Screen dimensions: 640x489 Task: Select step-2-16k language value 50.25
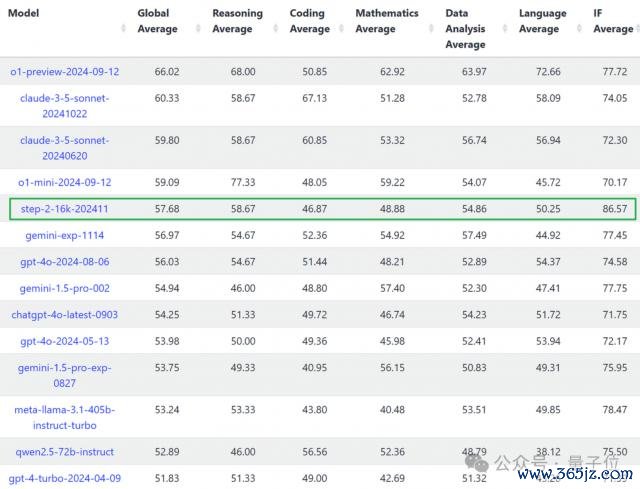[548, 209]
